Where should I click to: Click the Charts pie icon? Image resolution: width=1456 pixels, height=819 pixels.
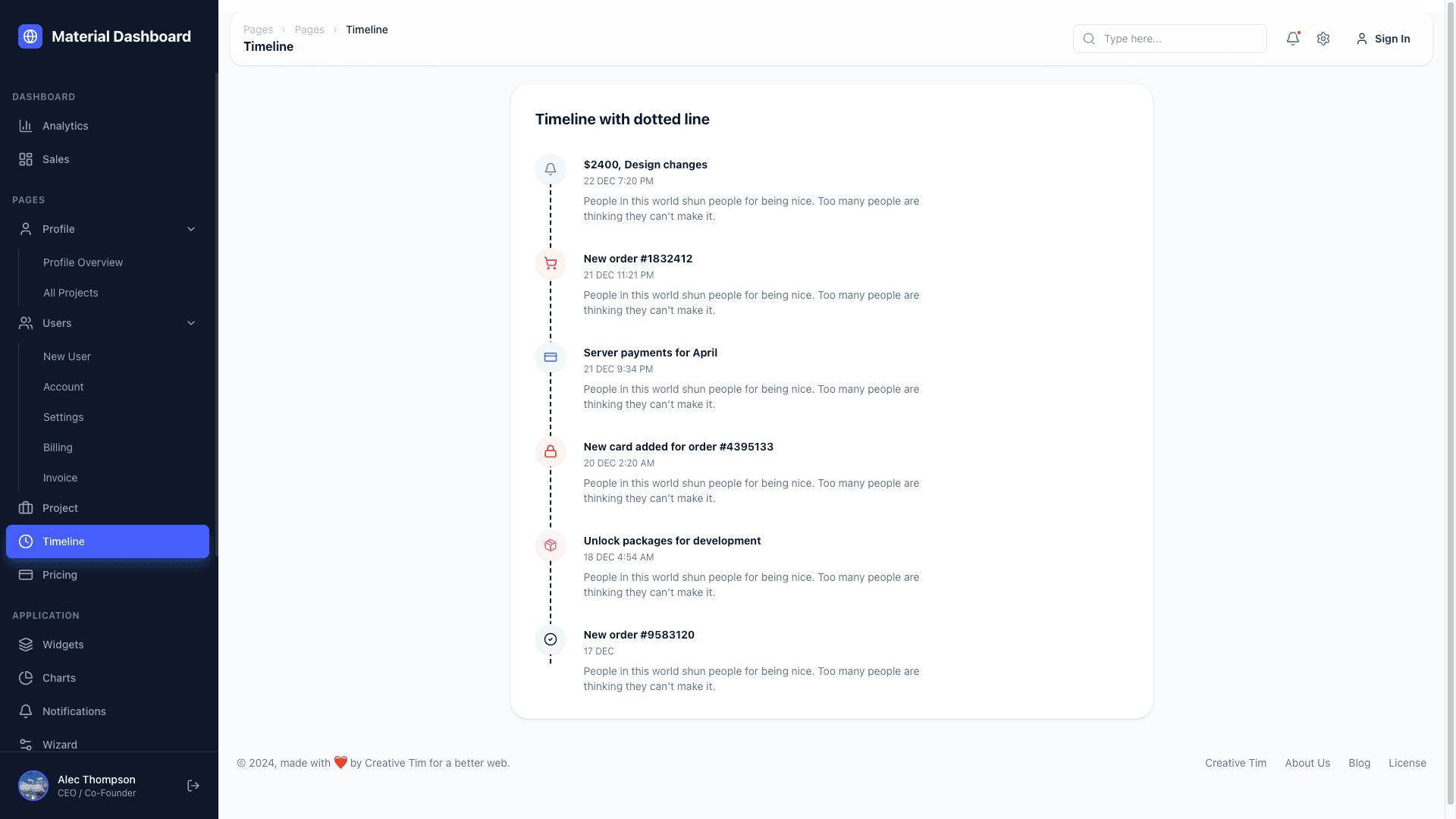[25, 677]
